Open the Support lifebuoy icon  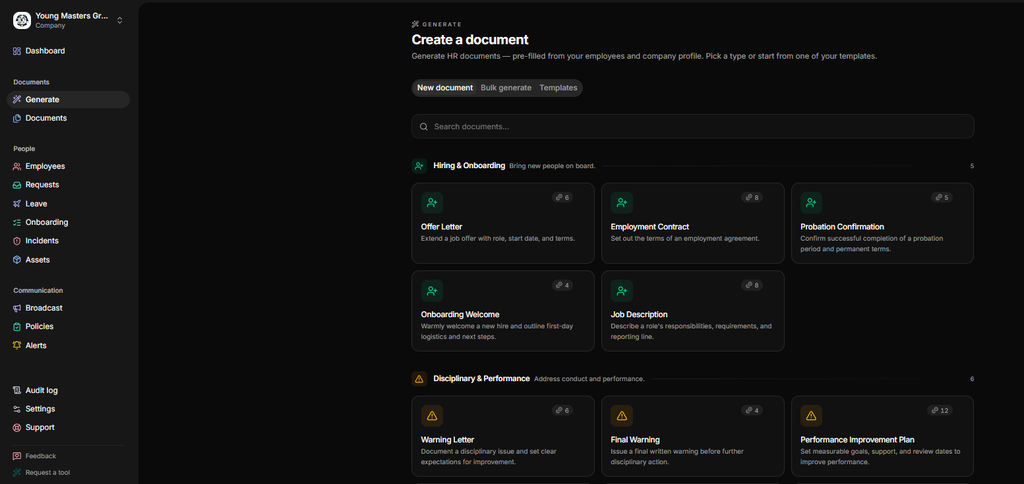(x=17, y=428)
